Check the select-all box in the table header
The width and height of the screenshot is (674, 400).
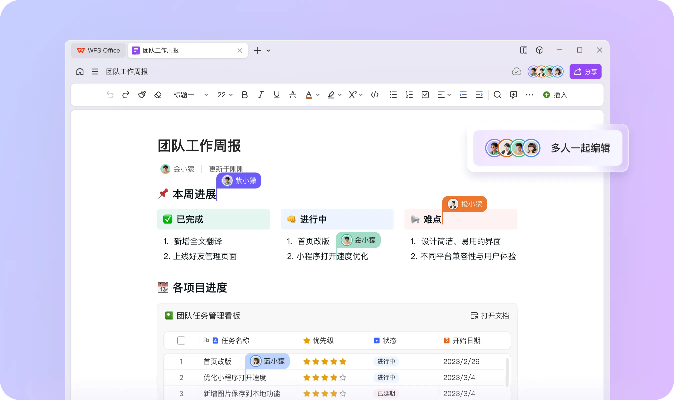[x=181, y=340]
